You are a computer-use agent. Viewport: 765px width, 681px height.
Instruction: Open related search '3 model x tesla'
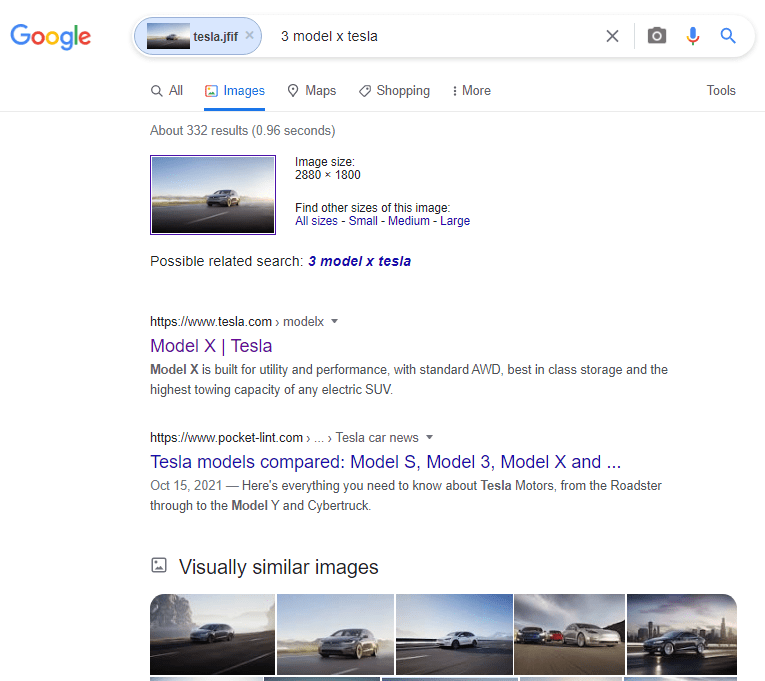pos(360,261)
